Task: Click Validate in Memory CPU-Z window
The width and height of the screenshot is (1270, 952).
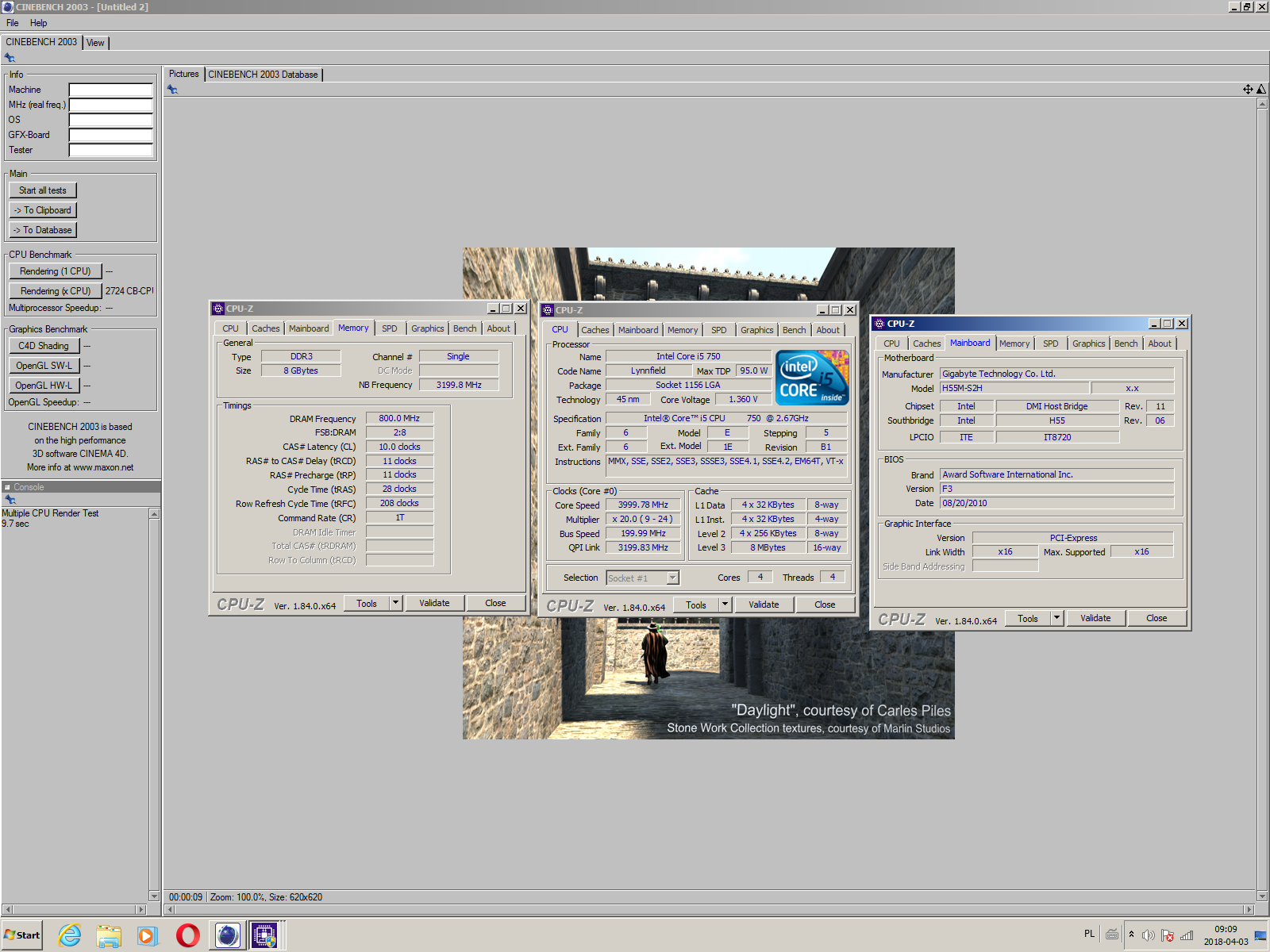Action: click(x=434, y=603)
